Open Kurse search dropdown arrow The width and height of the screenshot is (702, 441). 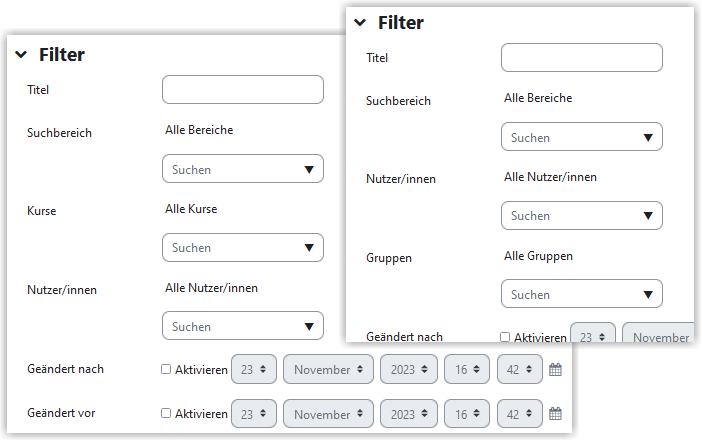(x=309, y=248)
